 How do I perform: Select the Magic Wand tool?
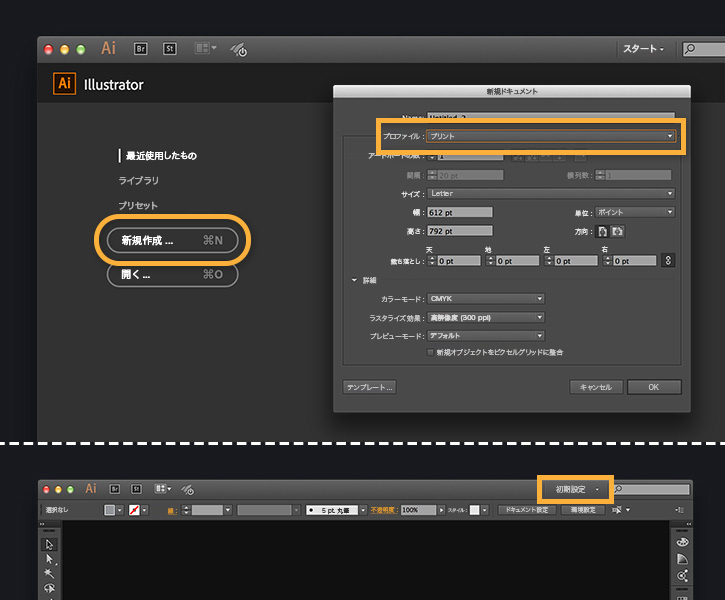coord(49,574)
